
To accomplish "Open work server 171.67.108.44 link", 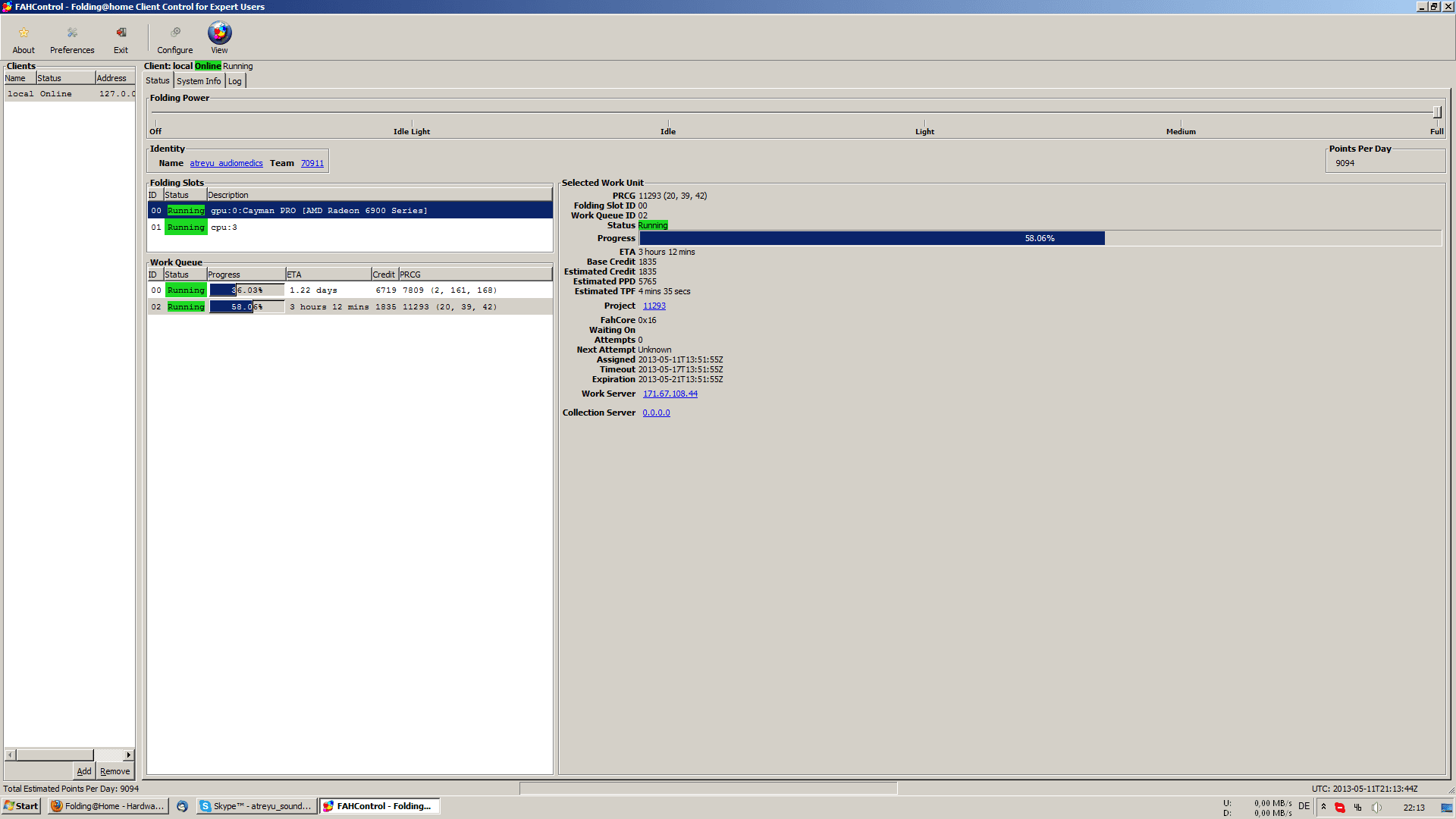I will 670,394.
